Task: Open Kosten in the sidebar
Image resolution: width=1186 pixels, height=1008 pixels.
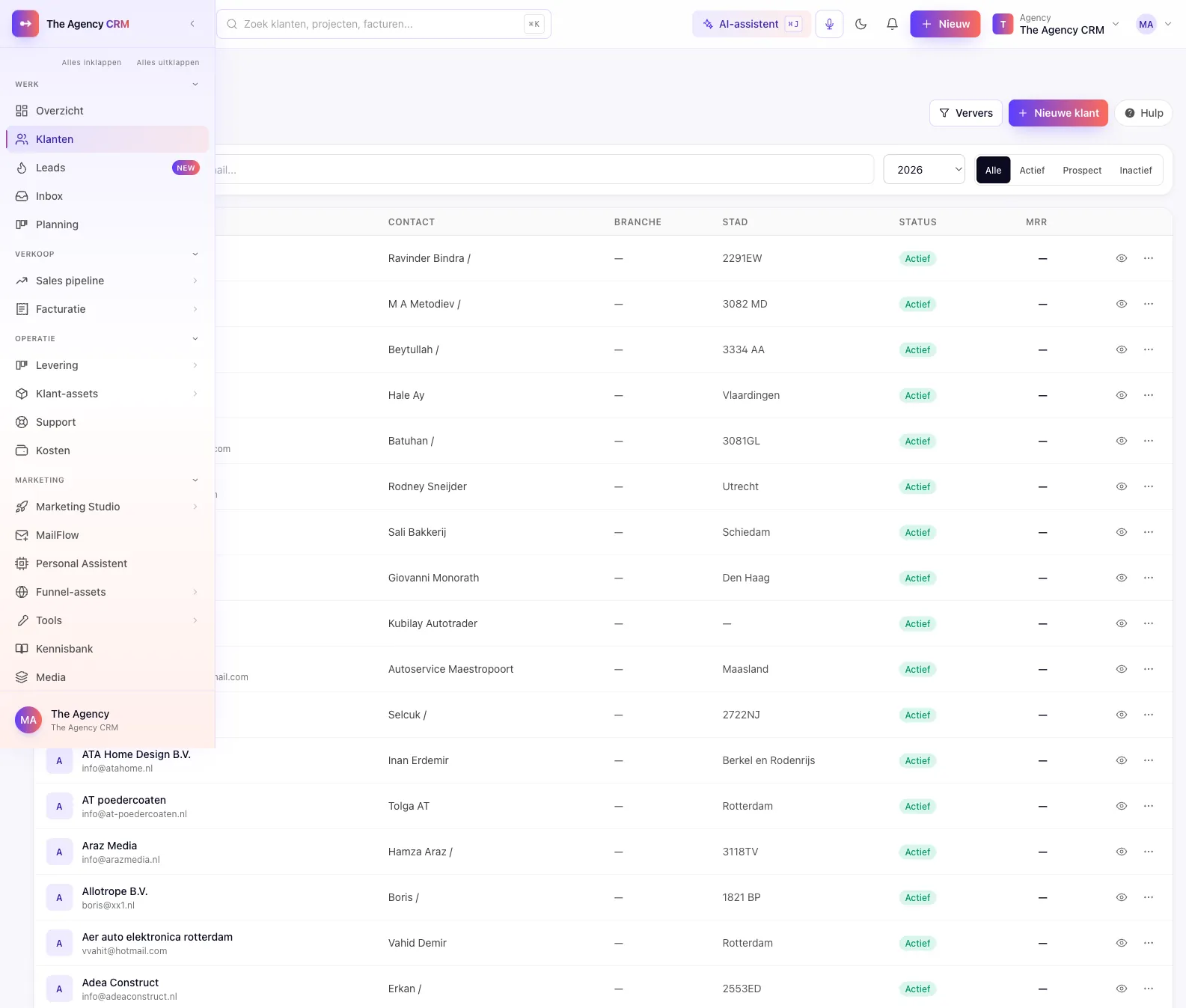Action: [107, 450]
